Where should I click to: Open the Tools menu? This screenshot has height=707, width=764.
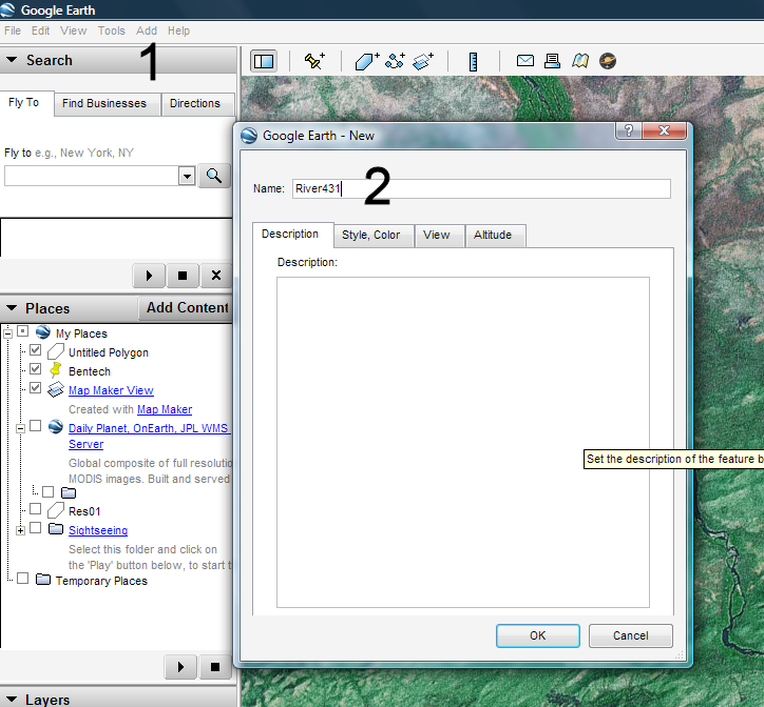(x=112, y=31)
